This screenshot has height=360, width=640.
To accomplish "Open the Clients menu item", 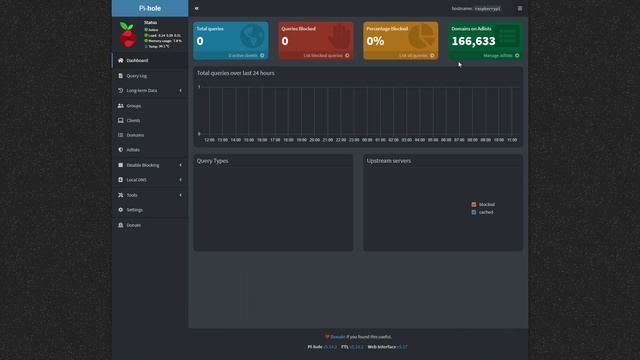I will point(150,120).
